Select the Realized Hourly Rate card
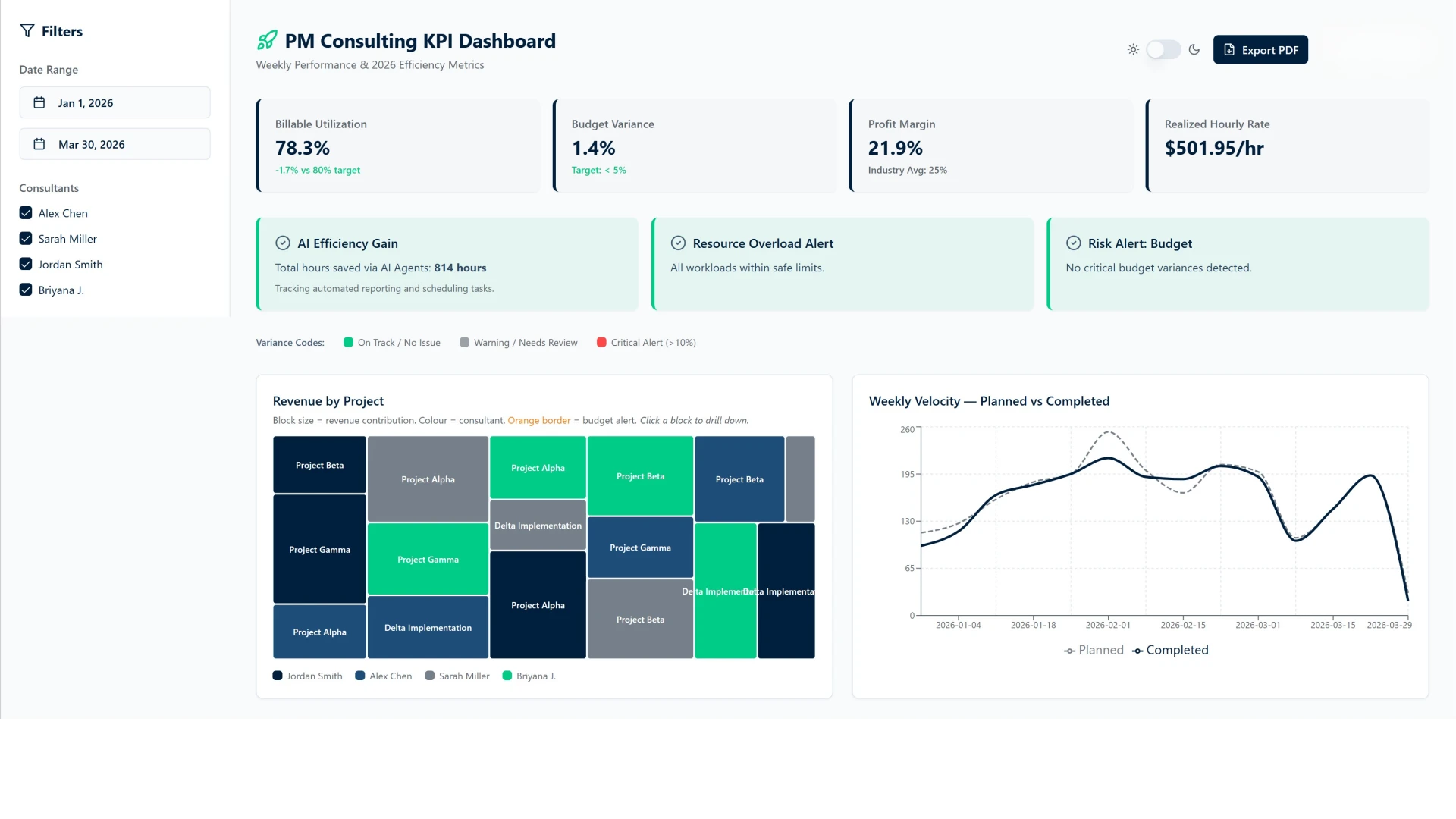The image size is (1456, 819). click(1288, 146)
